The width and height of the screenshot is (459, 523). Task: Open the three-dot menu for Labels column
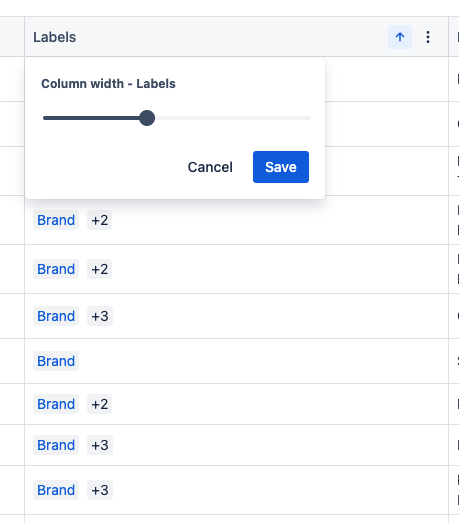[x=428, y=37]
